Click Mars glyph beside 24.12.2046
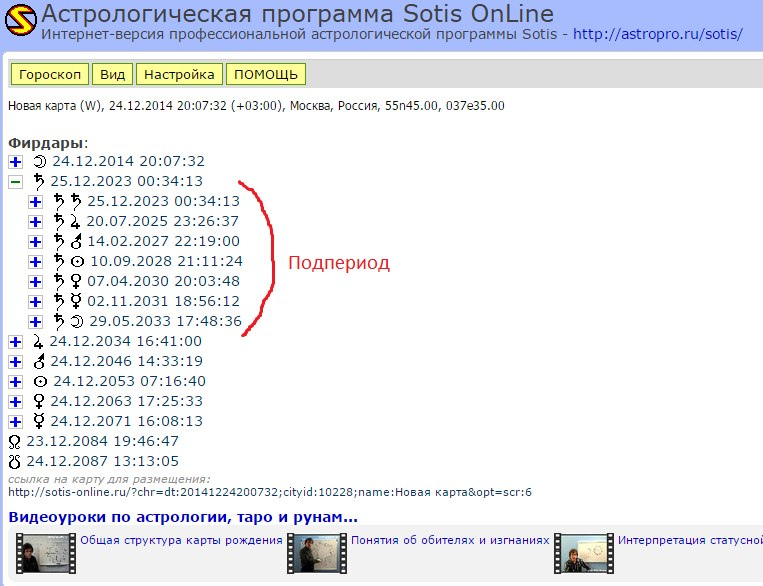The image size is (763, 586). [39, 361]
